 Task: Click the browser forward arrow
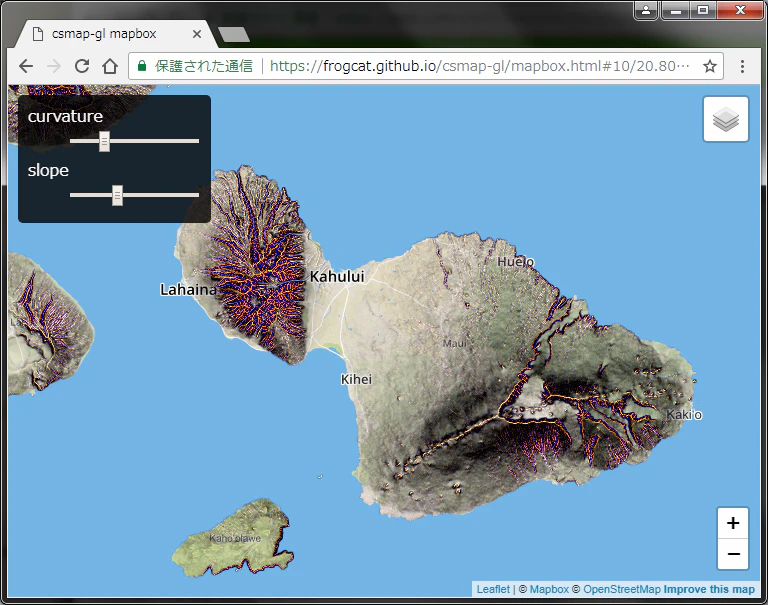click(x=54, y=66)
